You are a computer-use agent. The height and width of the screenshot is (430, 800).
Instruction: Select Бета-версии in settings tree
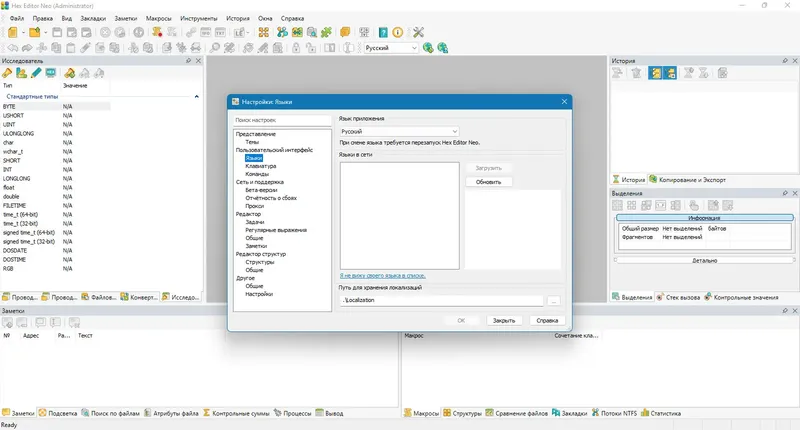point(261,190)
